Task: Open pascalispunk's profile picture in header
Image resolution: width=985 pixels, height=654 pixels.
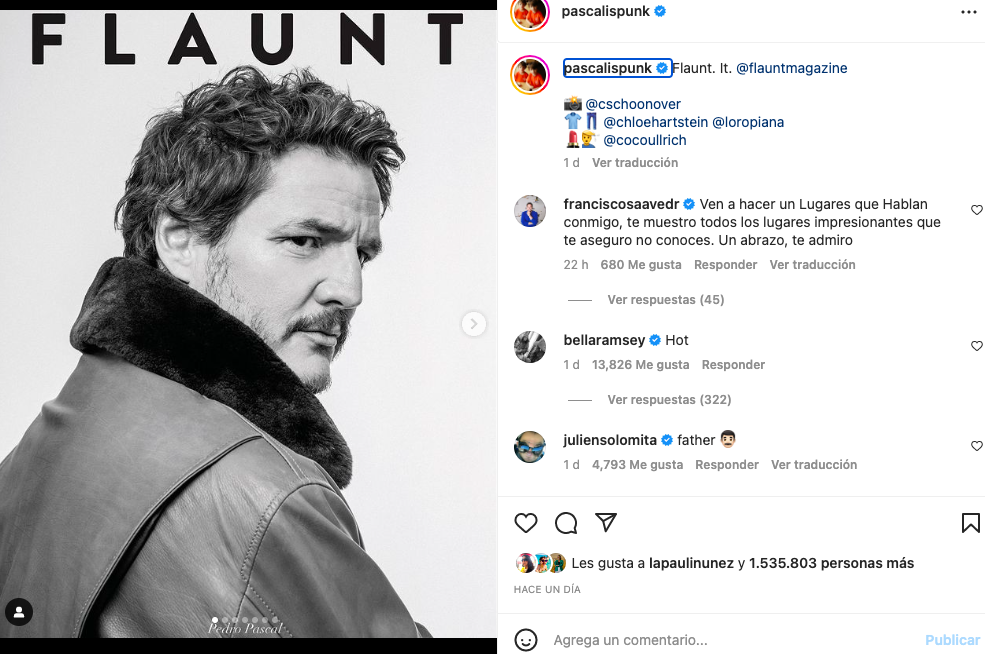Action: (530, 12)
